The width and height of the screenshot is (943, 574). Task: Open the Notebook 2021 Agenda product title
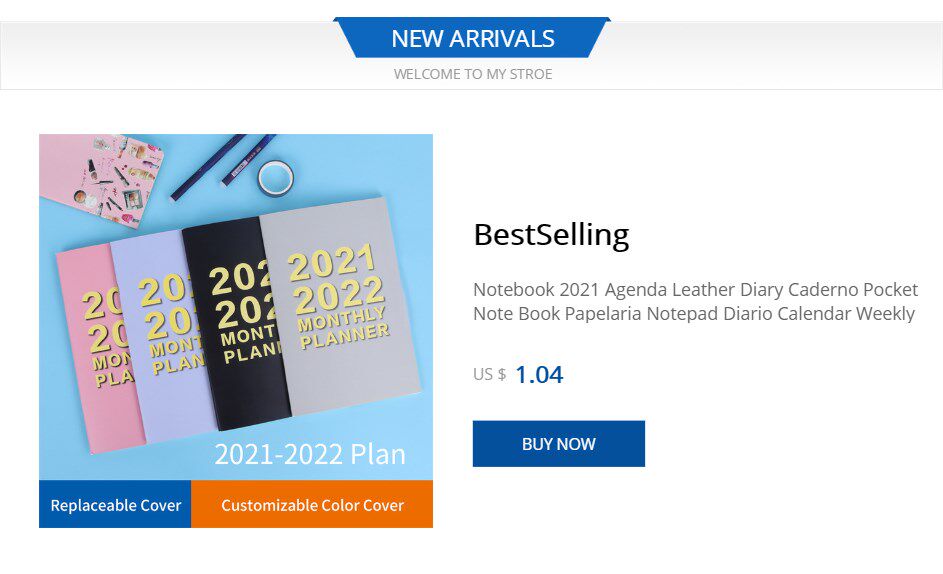[694, 301]
